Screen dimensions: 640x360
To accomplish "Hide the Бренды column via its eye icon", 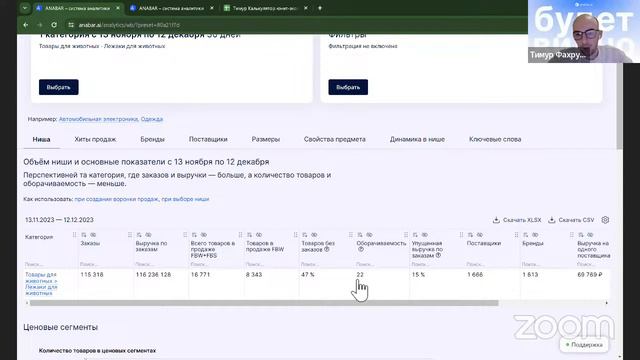I will (x=535, y=235).
